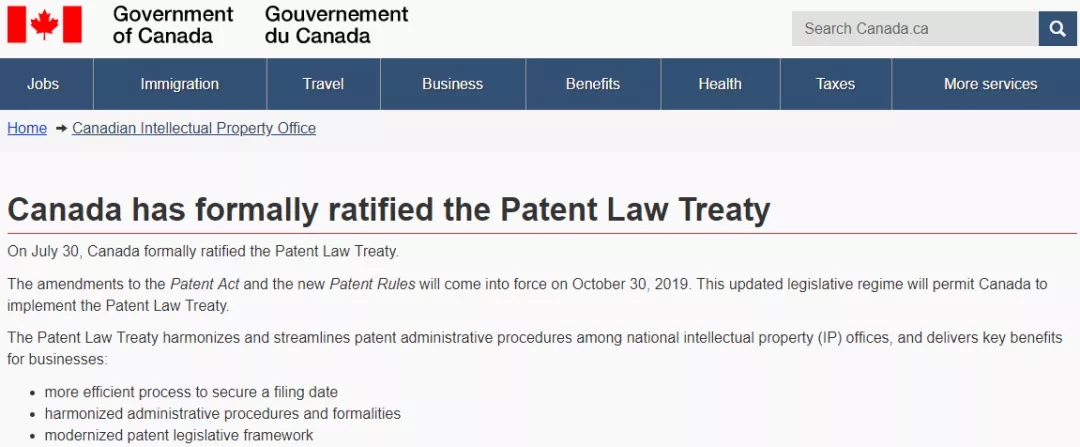Focus the Search Canada.ca field
Screen dimensions: 1080x447
pyautogui.click(x=914, y=28)
